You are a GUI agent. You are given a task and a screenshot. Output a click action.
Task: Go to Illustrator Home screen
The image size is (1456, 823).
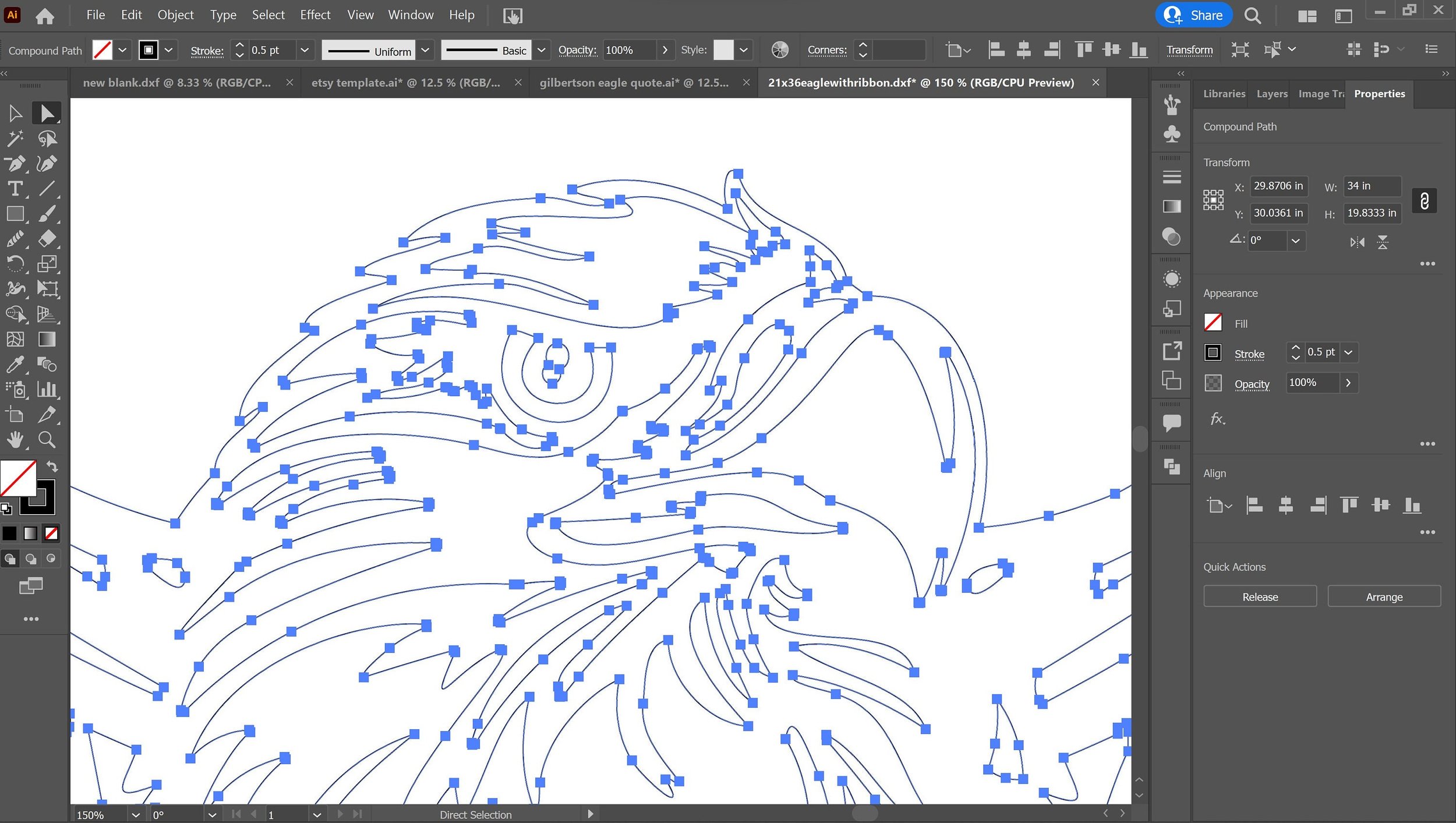point(44,16)
